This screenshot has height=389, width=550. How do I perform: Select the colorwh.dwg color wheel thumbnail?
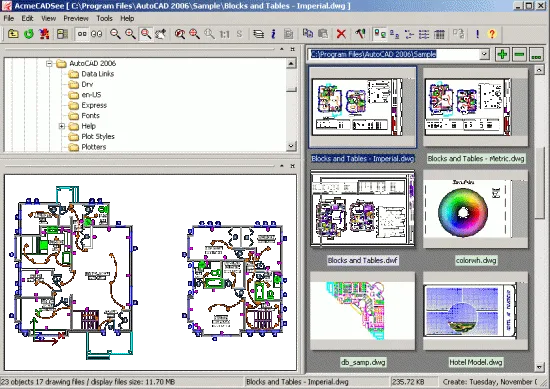[x=475, y=209]
